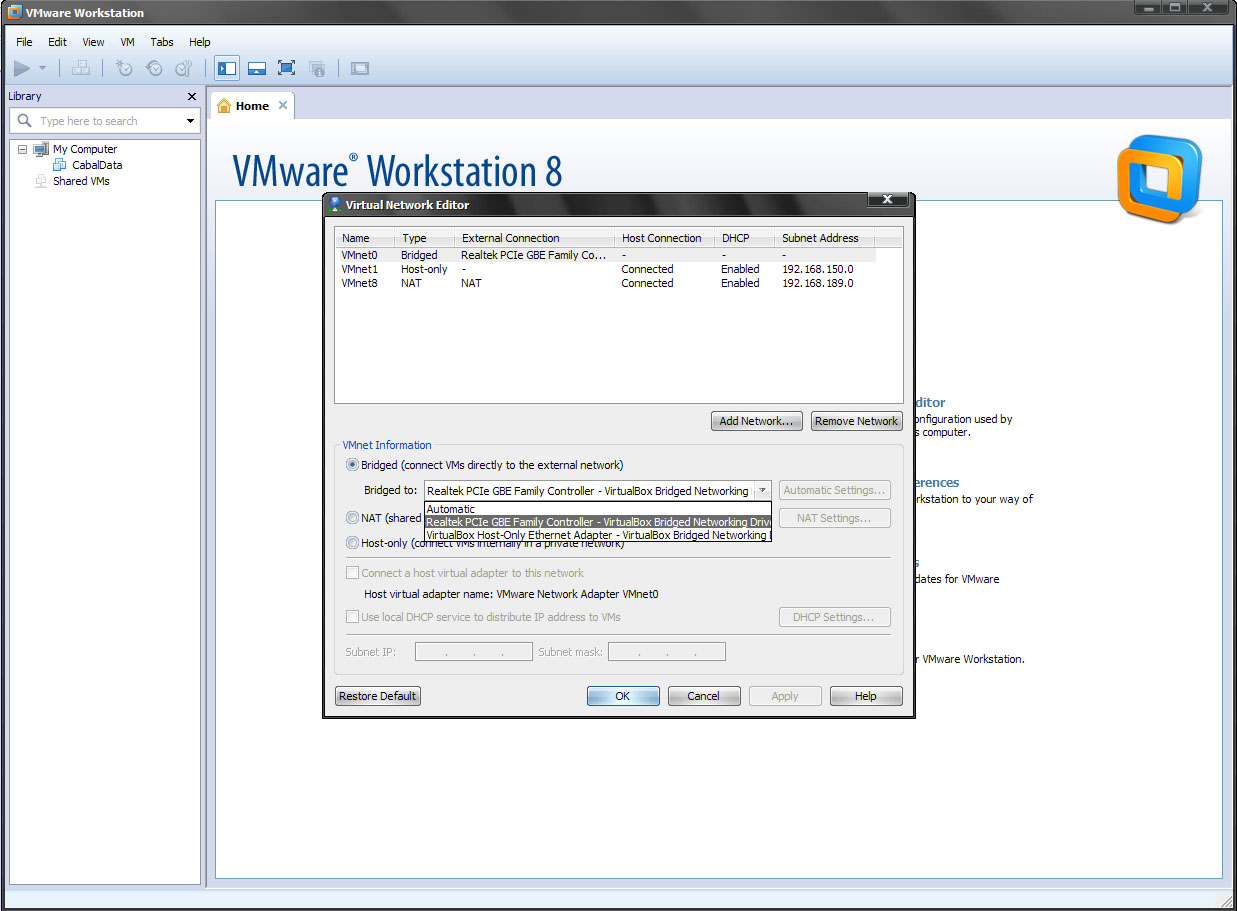
Task: Open the File menu
Action: coord(24,42)
